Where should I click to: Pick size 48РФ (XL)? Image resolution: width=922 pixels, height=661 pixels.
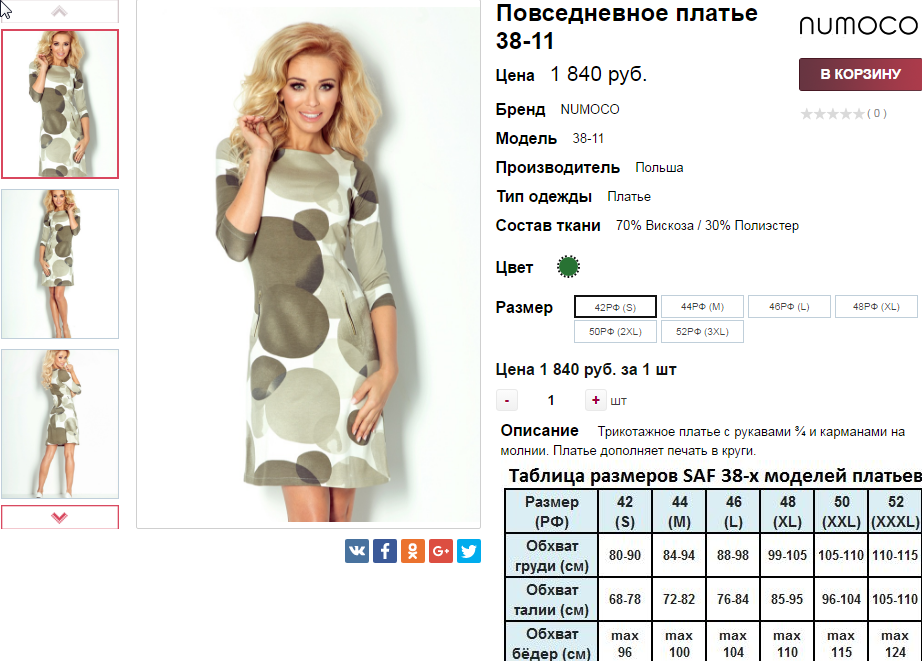[x=876, y=306]
